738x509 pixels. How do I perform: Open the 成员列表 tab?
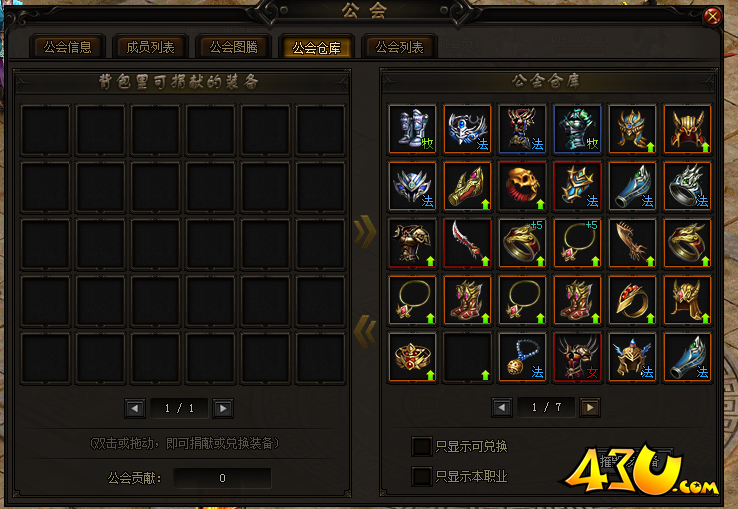pos(150,47)
